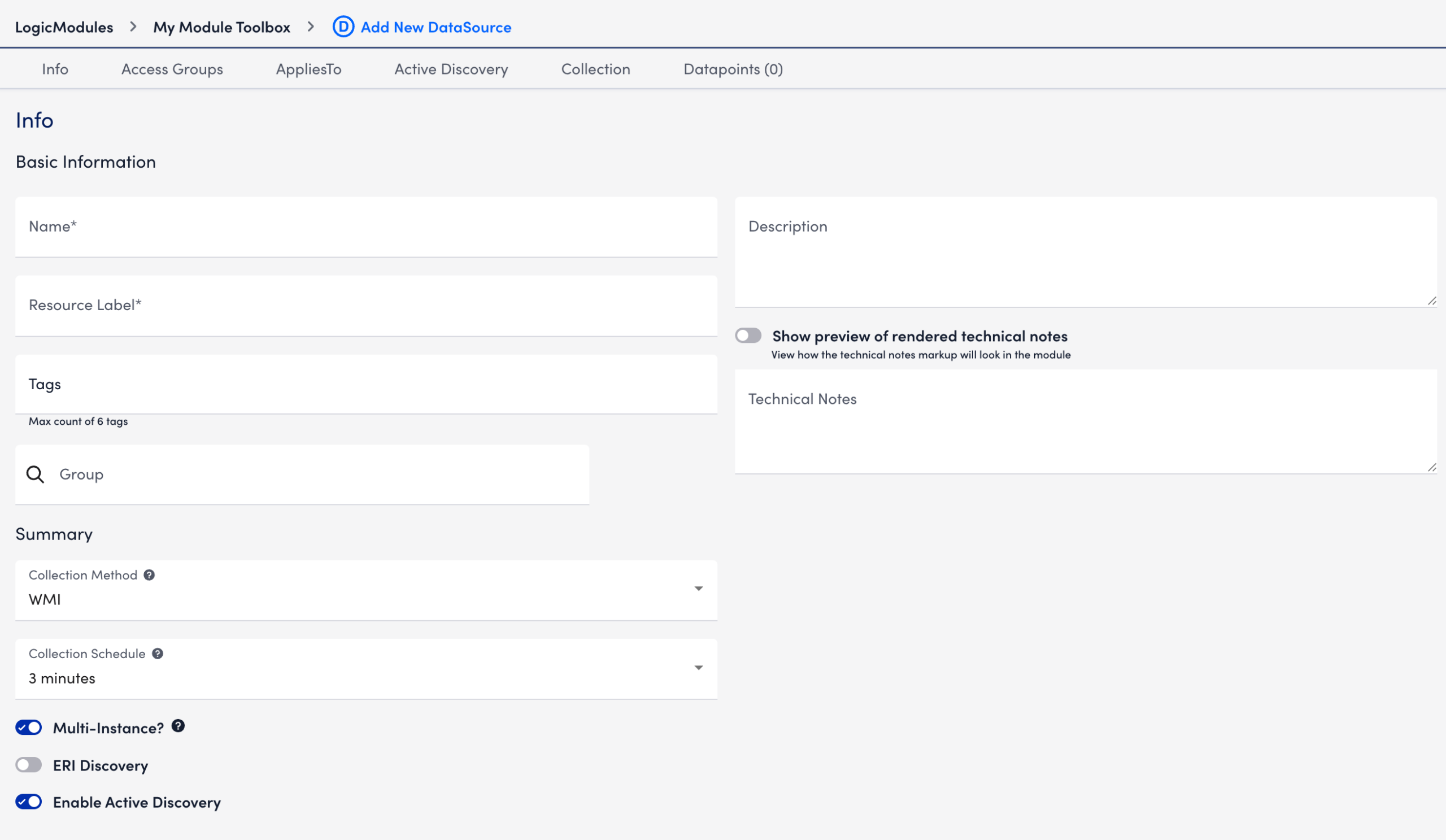
Task: Open the Access Groups tab
Action: pos(172,69)
